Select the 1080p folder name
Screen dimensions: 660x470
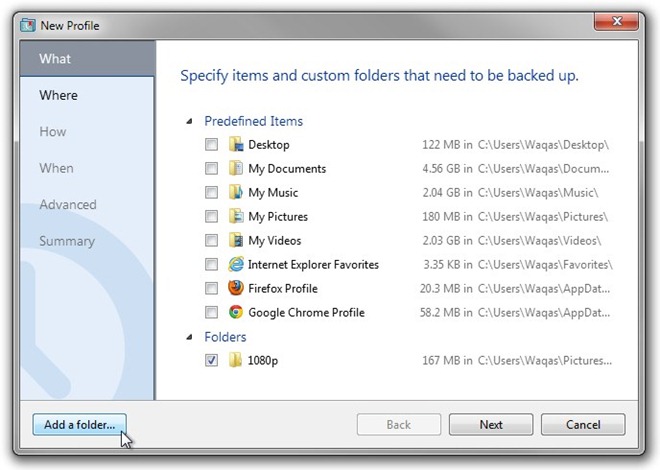point(263,361)
